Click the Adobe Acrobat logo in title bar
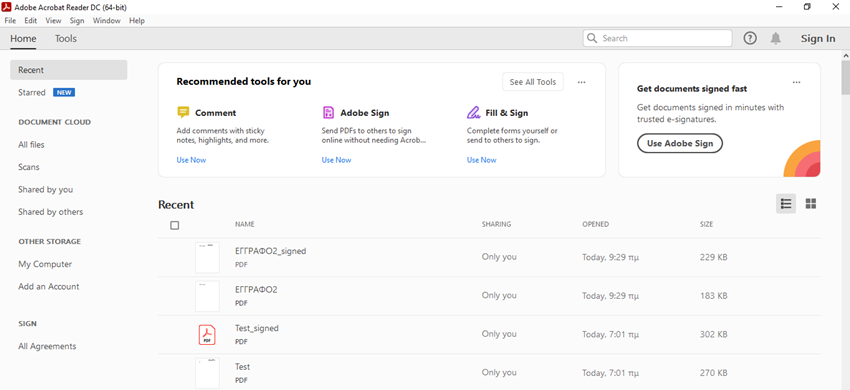Screen dimensions: 850x390 pyautogui.click(x=7, y=7)
